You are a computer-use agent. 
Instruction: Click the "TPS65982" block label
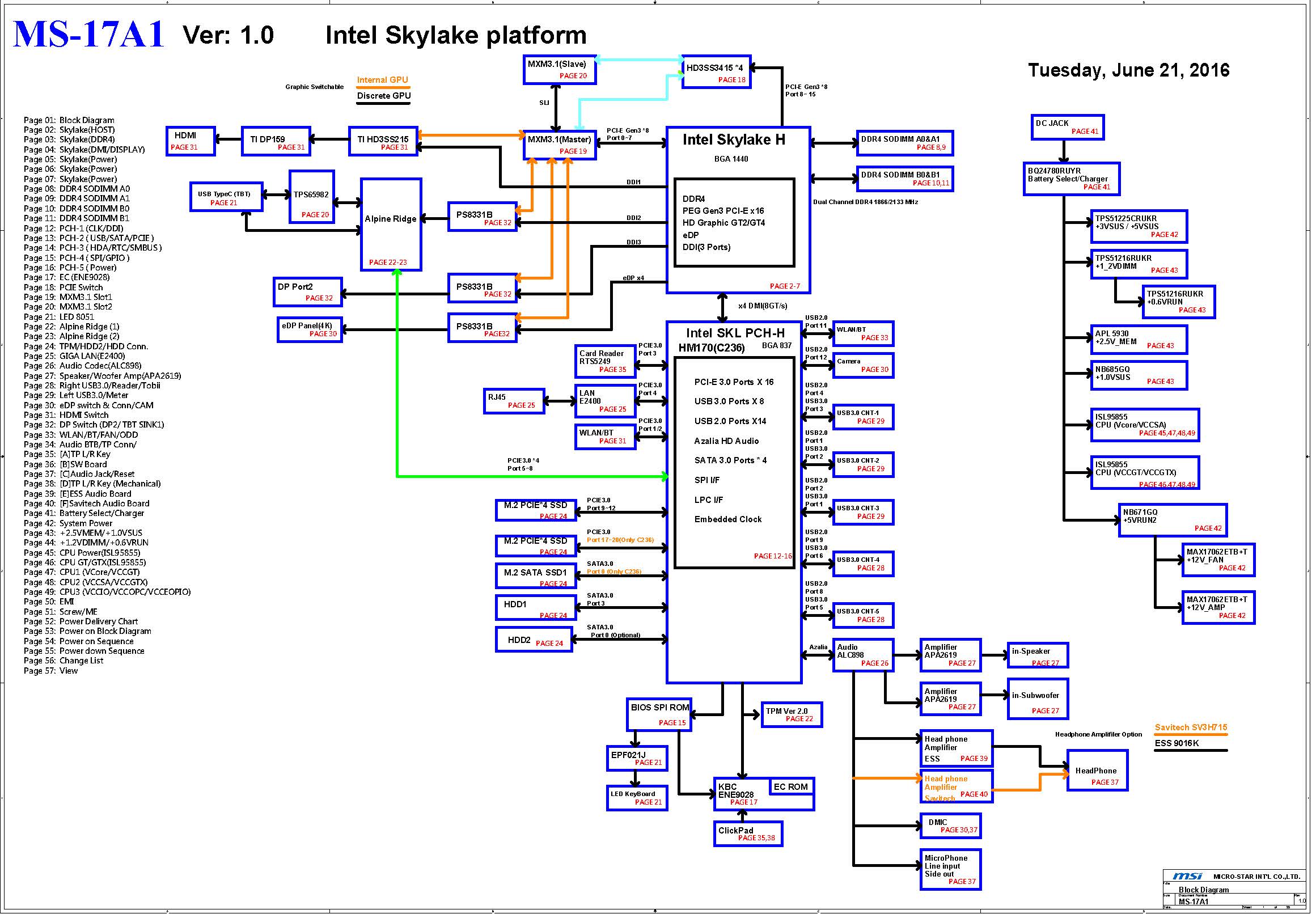(311, 194)
